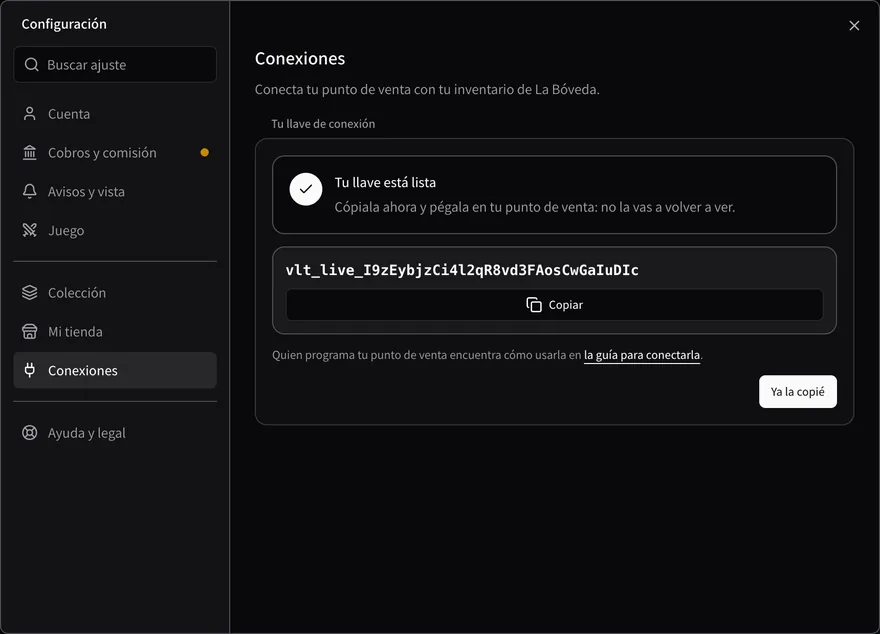Screen dimensions: 880x634
Task: Click the layers icon beside Colección
Action: tap(30, 292)
